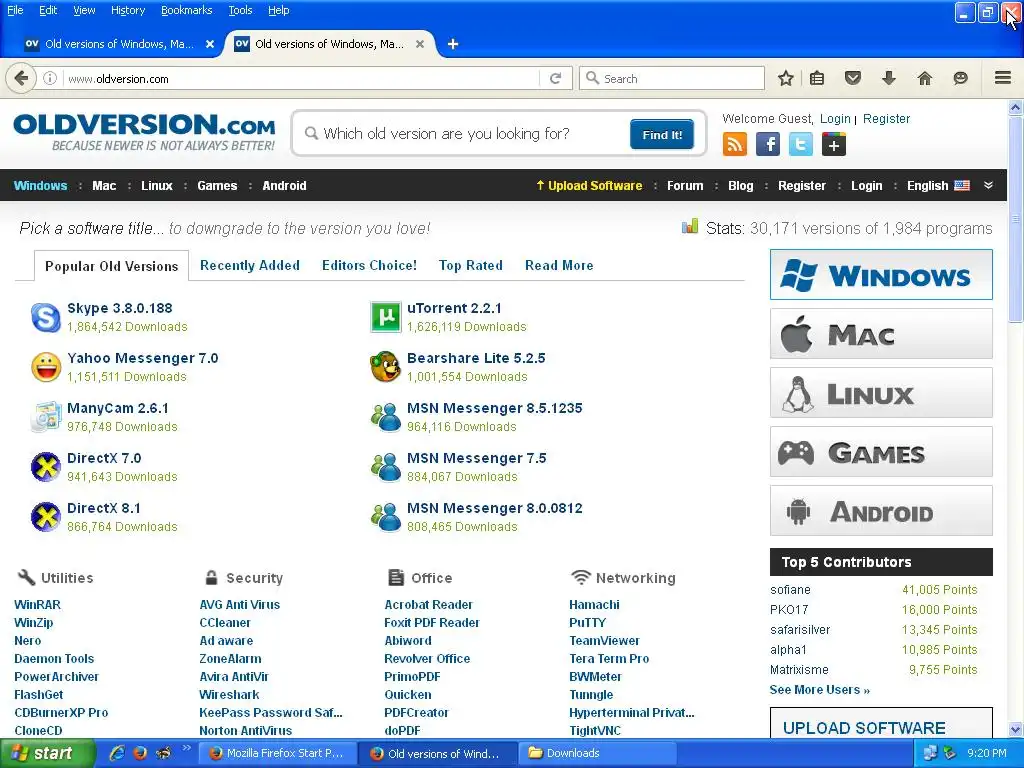Click the large Linux platform button
Viewport: 1024px width, 768px height.
click(x=881, y=392)
